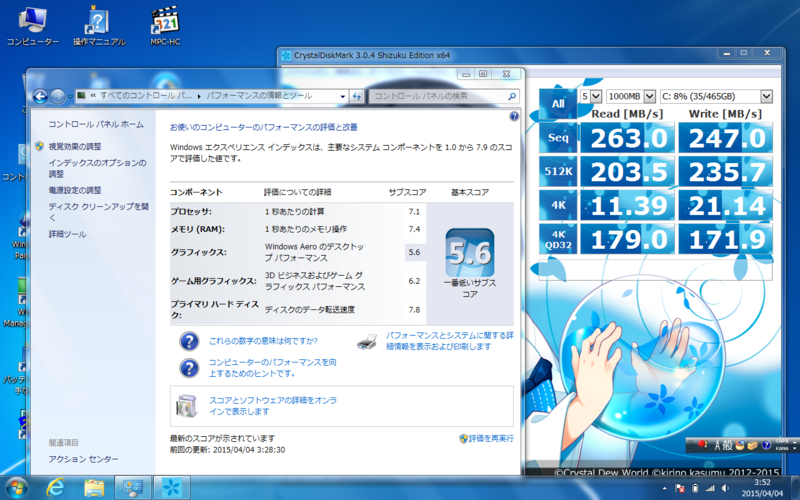Open the 操作マニュアル desktop shortcut

[x=99, y=27]
